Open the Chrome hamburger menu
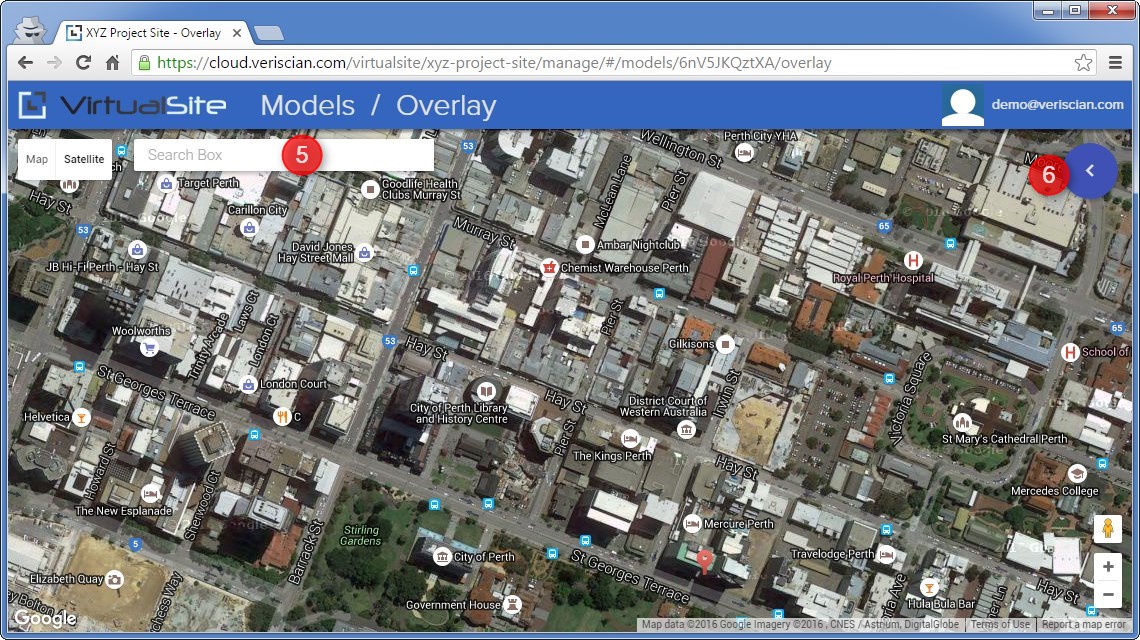The image size is (1140, 640). click(1115, 63)
